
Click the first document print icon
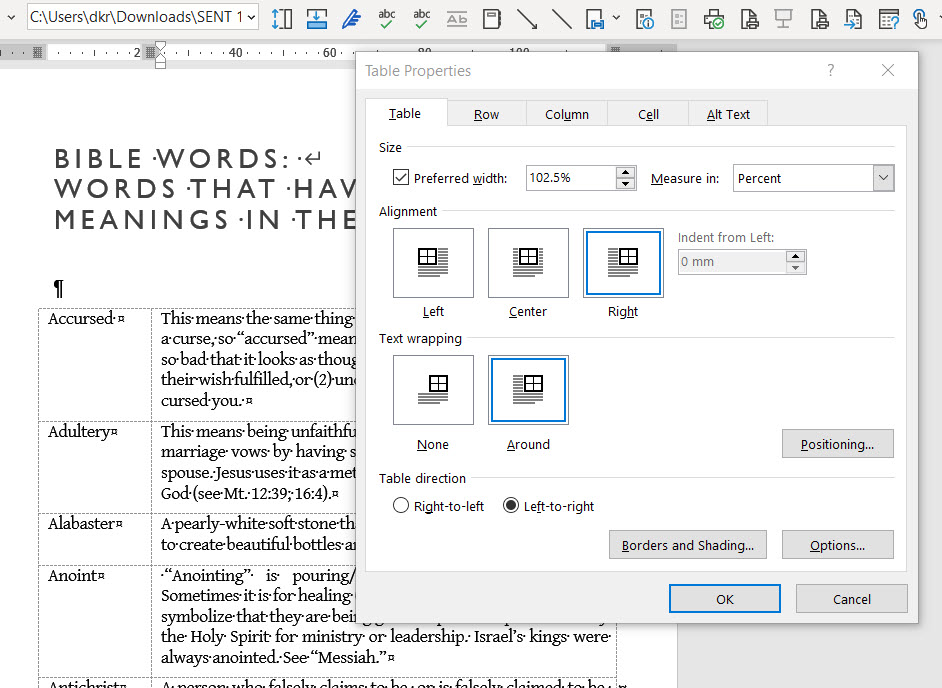click(749, 19)
